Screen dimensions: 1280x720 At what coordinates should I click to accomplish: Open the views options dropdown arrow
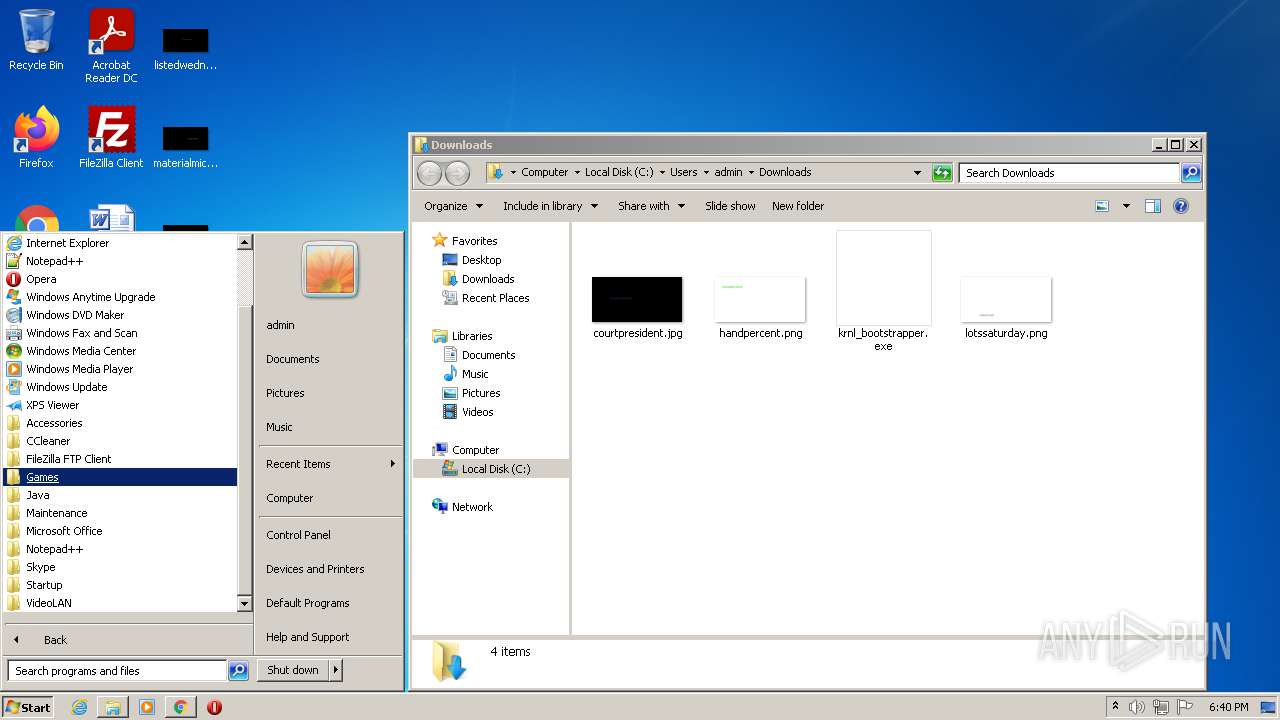pos(1126,206)
